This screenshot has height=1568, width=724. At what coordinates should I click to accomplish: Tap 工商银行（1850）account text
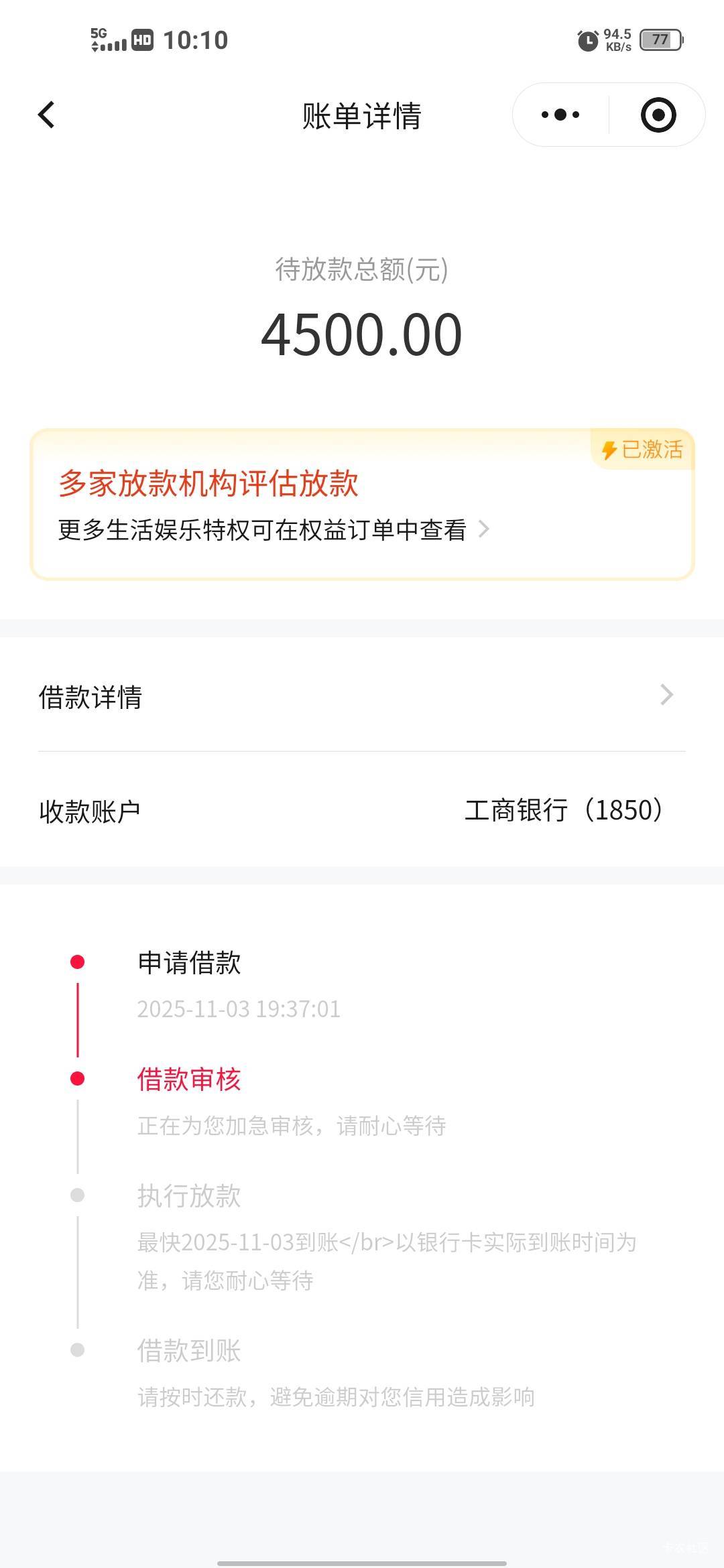click(x=564, y=810)
